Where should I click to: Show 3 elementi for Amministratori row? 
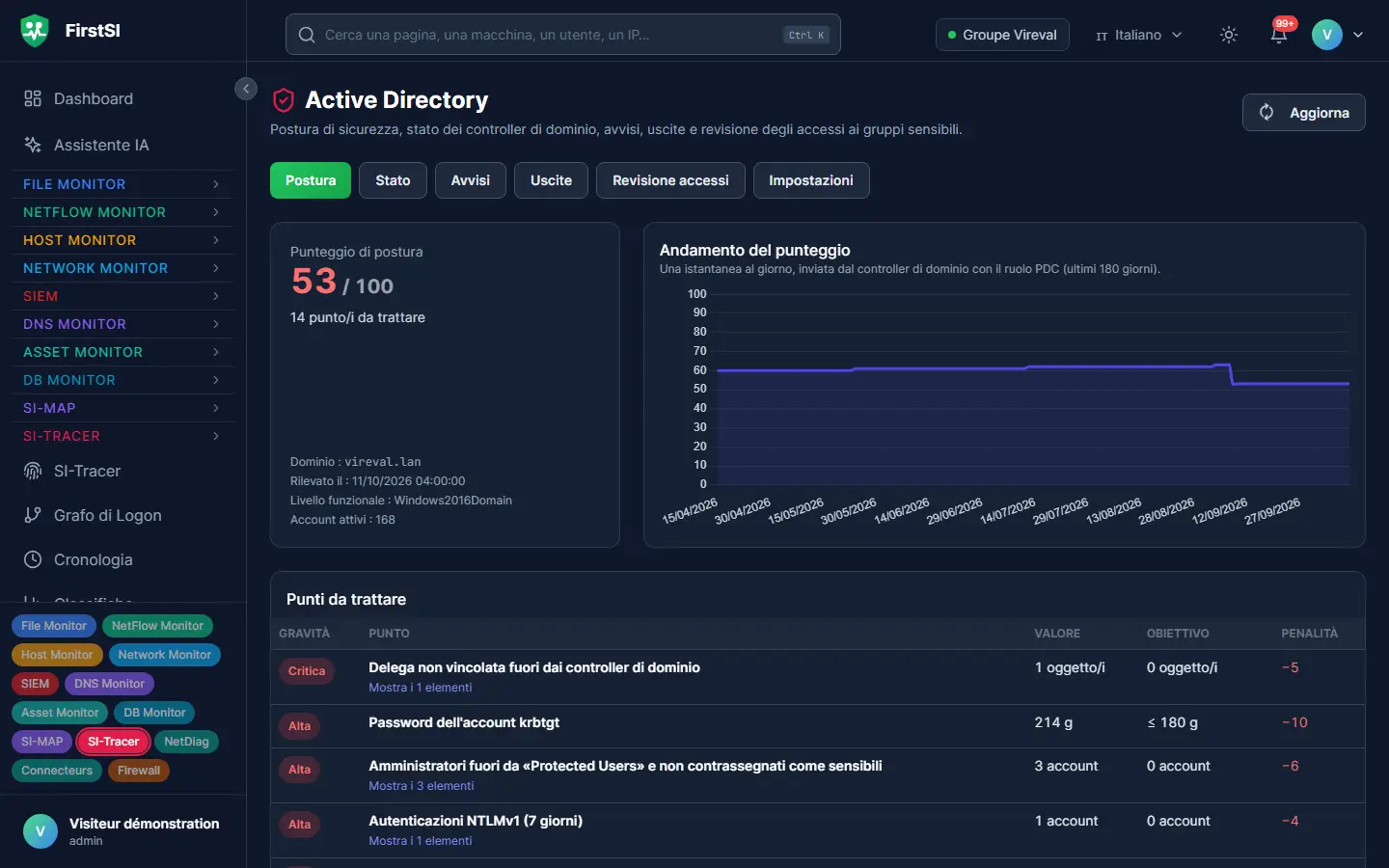click(x=422, y=786)
